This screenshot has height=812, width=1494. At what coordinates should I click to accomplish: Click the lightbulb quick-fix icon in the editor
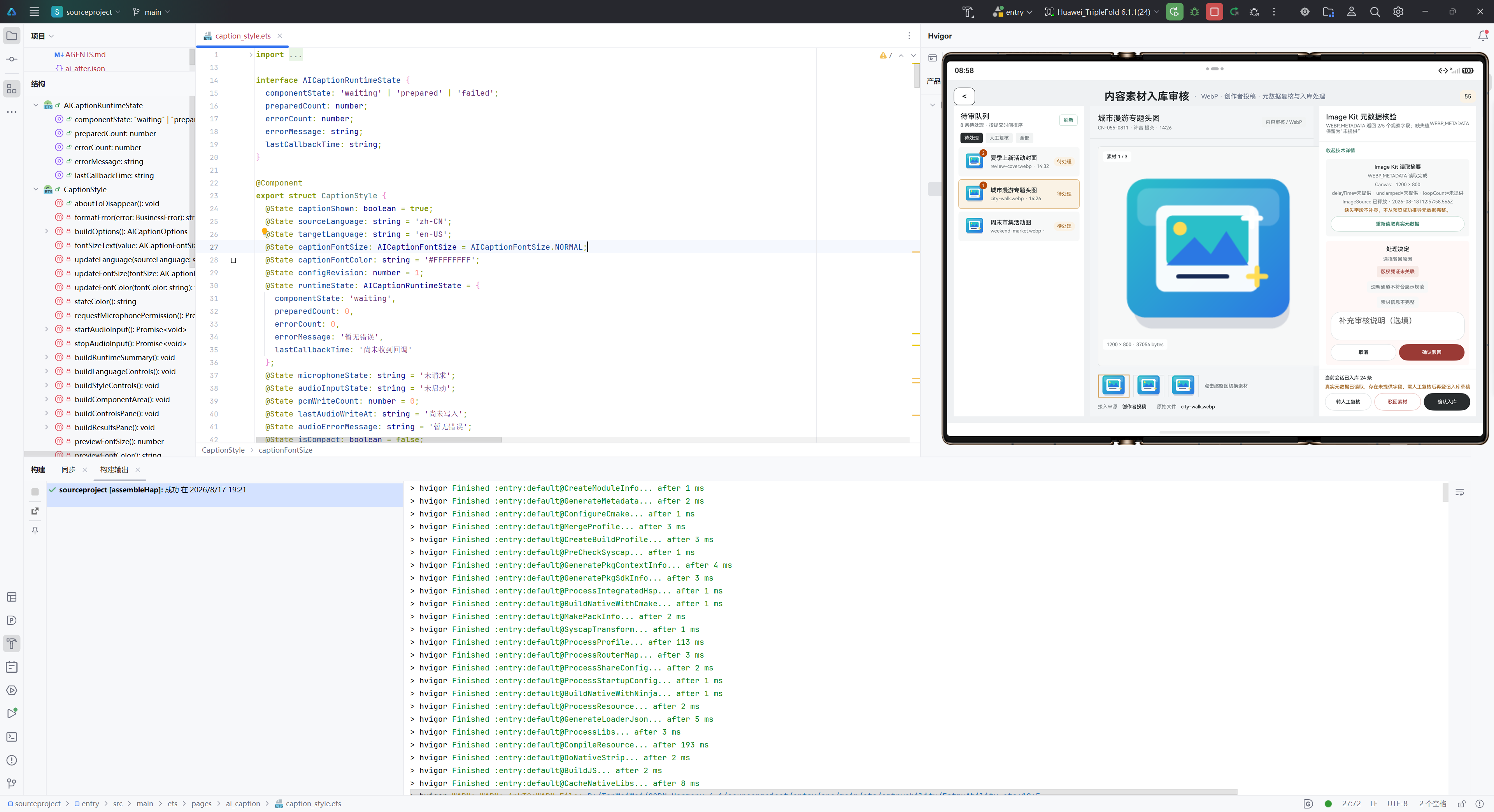click(265, 231)
